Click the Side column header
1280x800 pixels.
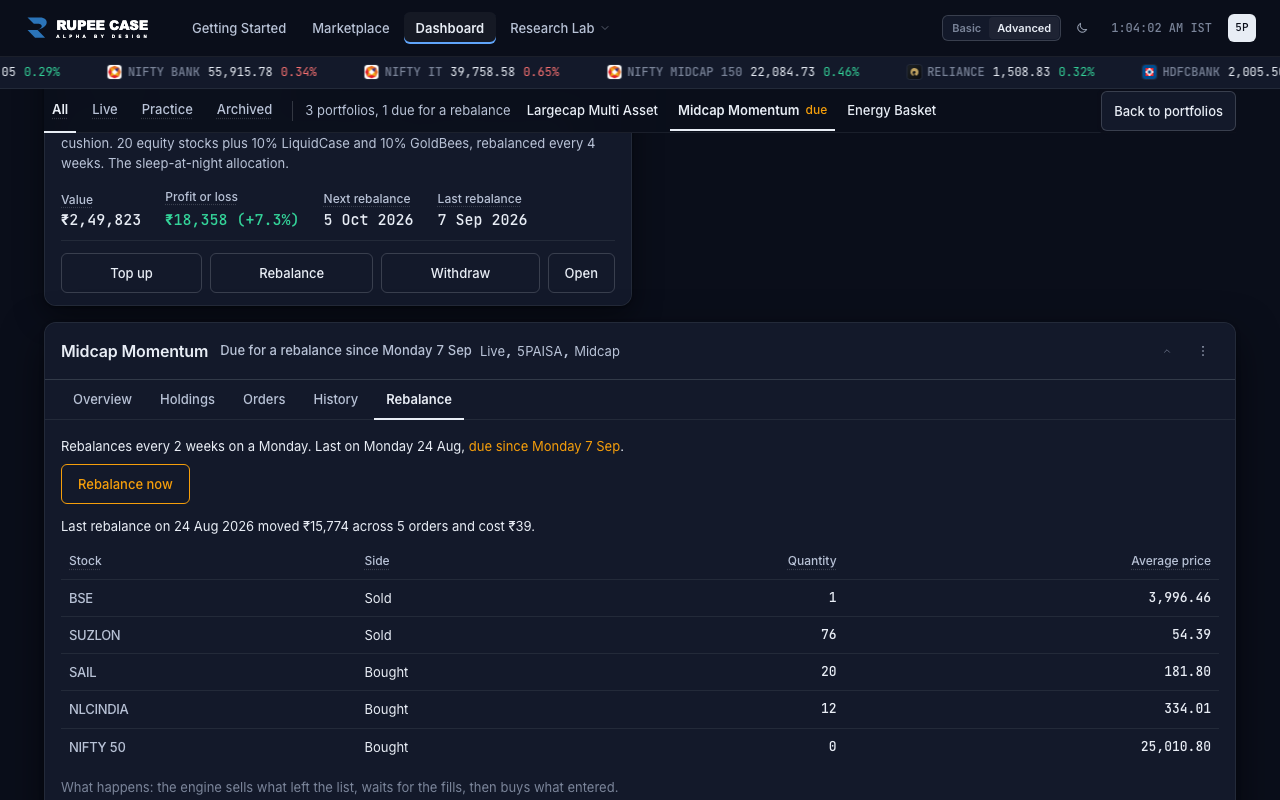click(377, 561)
